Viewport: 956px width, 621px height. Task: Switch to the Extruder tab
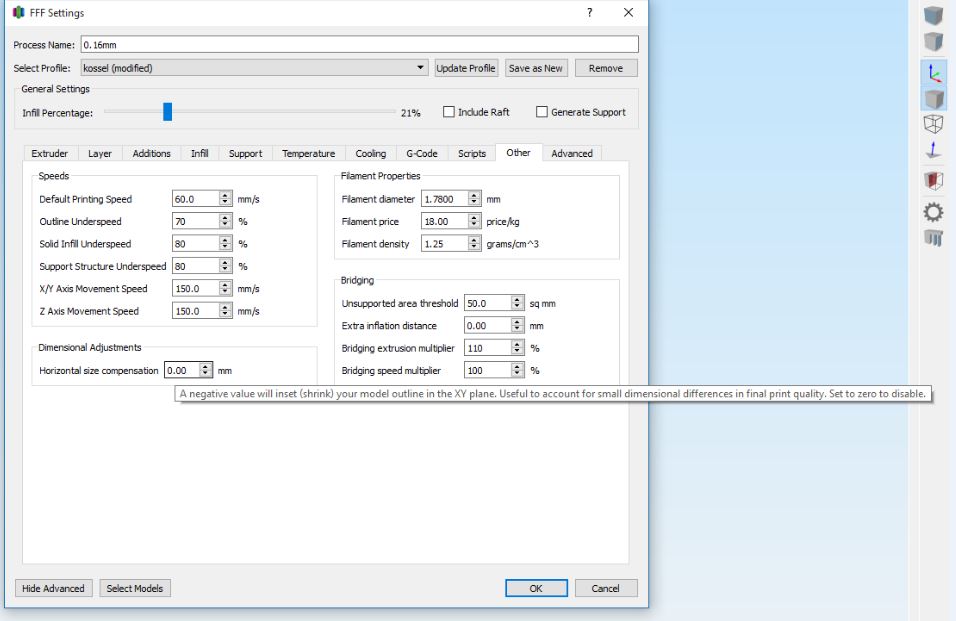[50, 153]
